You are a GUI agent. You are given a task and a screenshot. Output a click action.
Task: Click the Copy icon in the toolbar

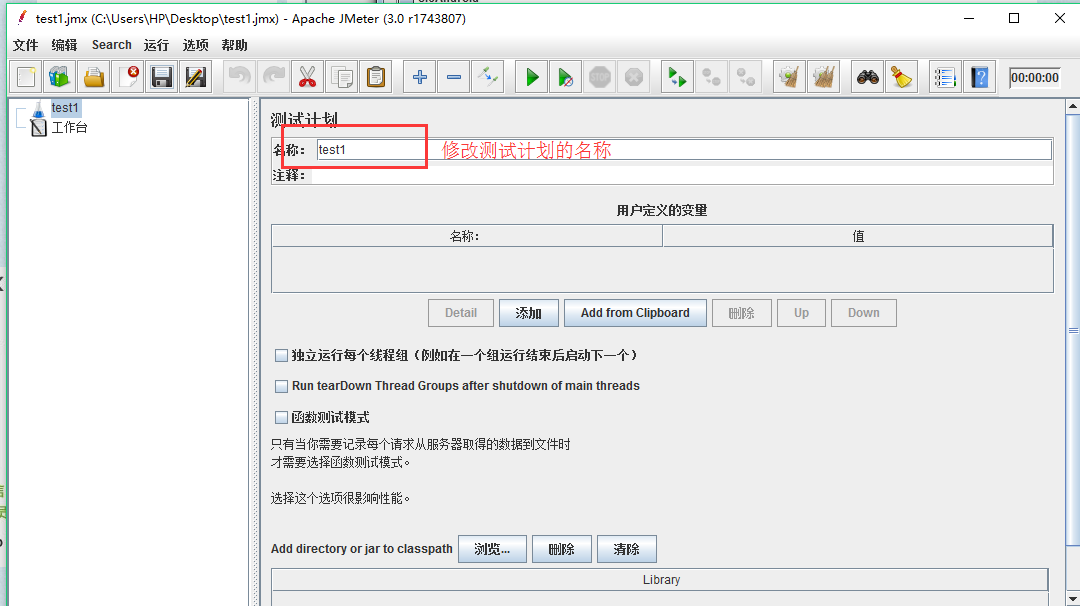point(341,76)
